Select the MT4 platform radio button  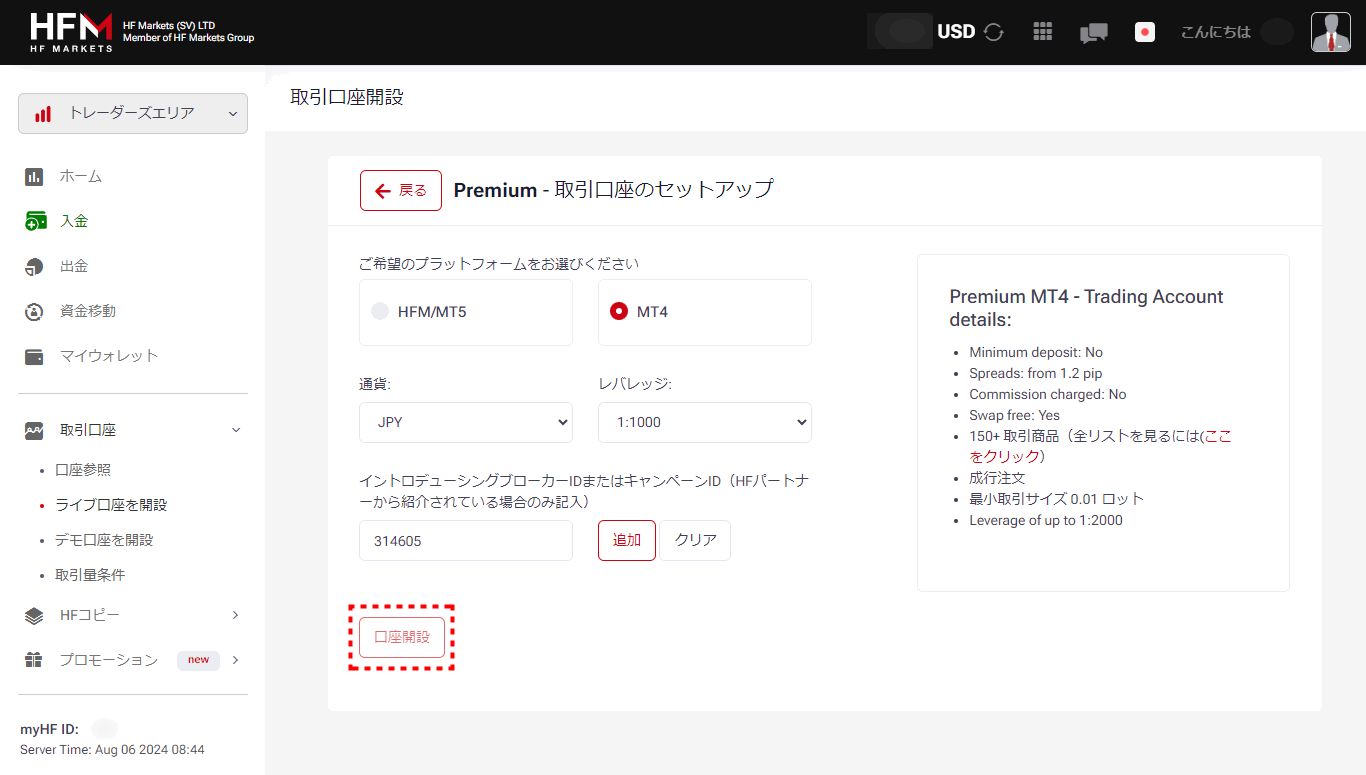click(x=619, y=311)
